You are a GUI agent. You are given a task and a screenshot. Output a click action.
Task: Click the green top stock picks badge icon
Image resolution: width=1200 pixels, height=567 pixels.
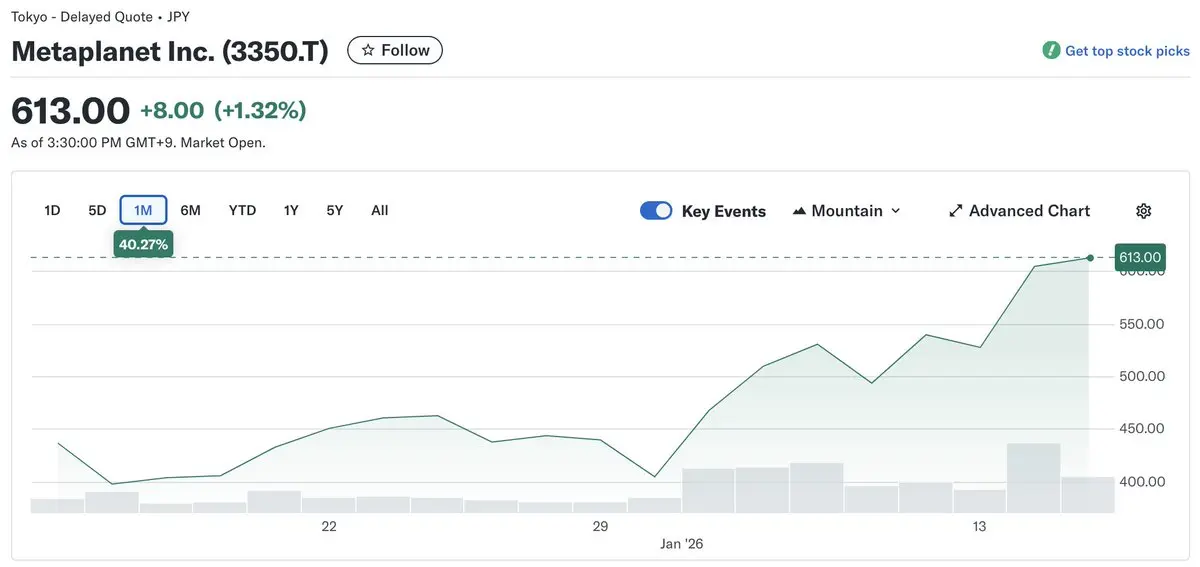1051,50
